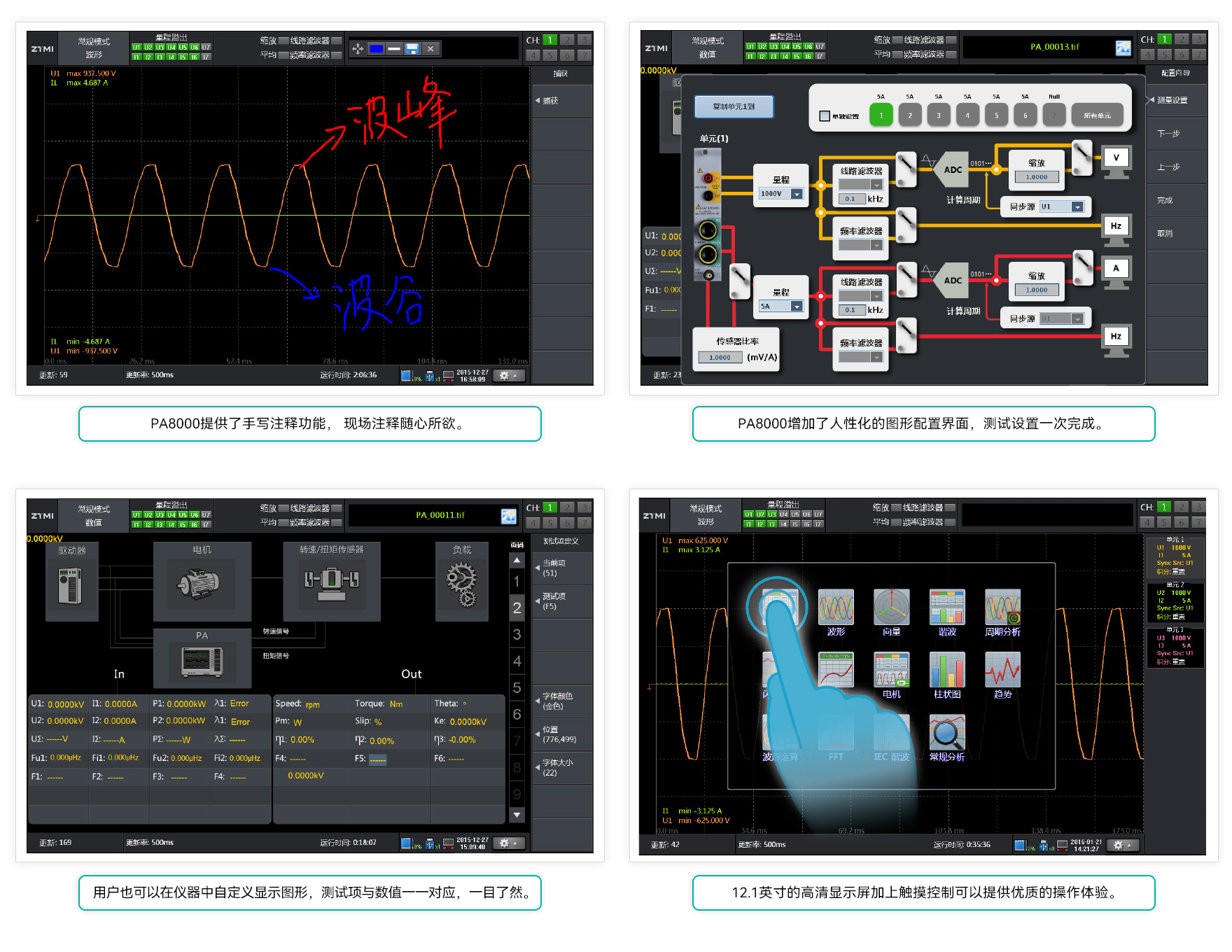
Task: Open the 常规分析 magnifier icon
Action: coord(946,732)
